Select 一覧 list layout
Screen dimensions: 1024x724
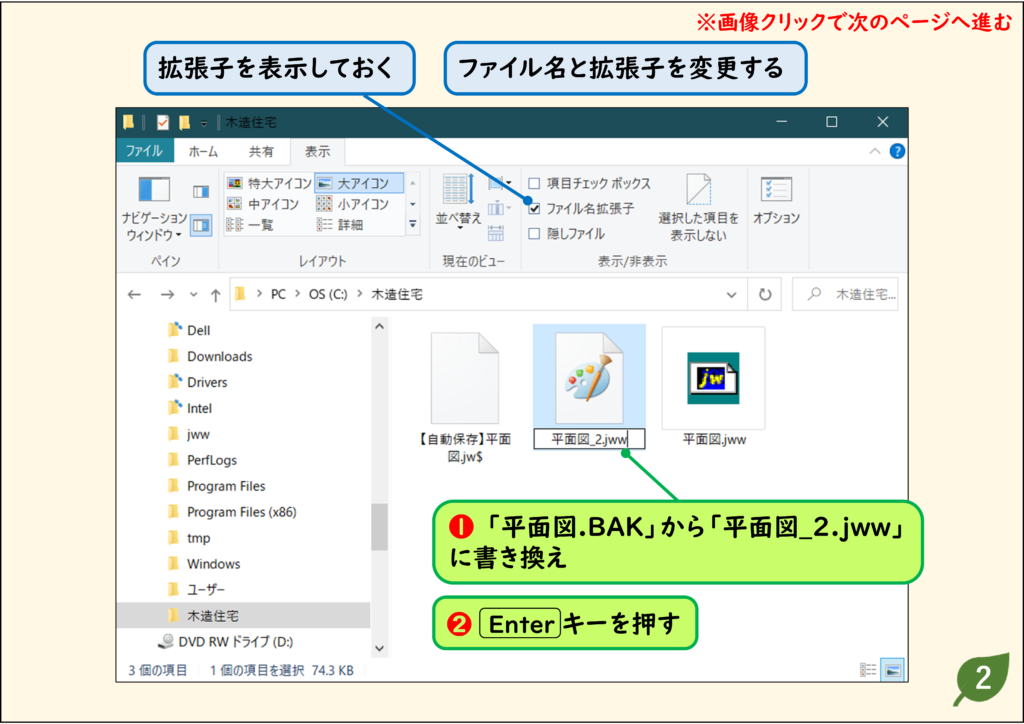250,225
